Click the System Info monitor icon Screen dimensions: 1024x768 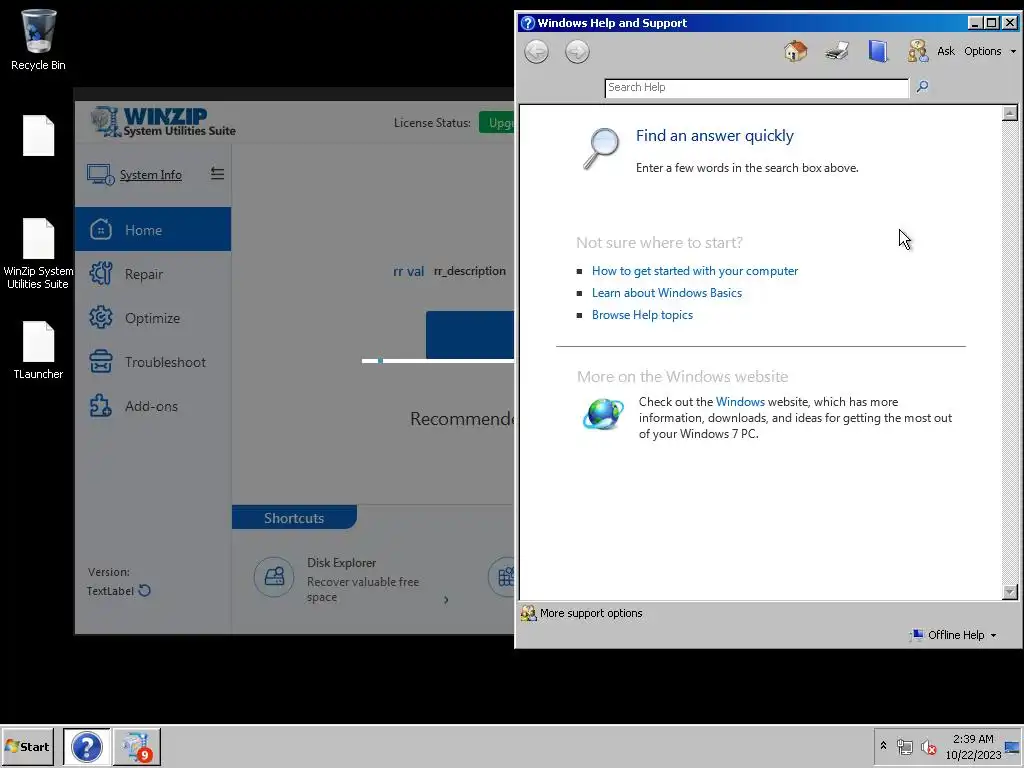click(x=101, y=174)
